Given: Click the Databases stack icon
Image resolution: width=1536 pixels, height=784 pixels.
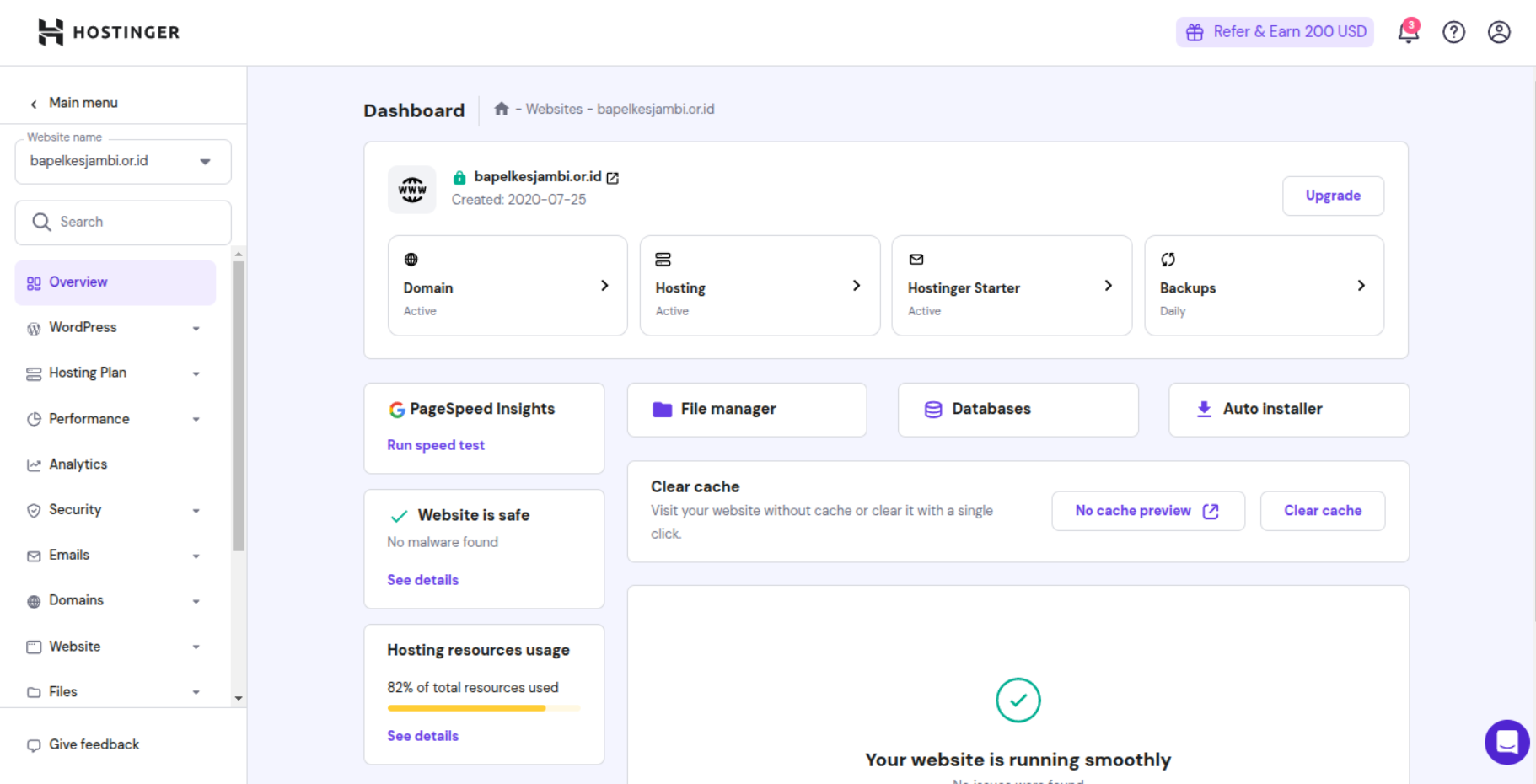Looking at the screenshot, I should (933, 410).
